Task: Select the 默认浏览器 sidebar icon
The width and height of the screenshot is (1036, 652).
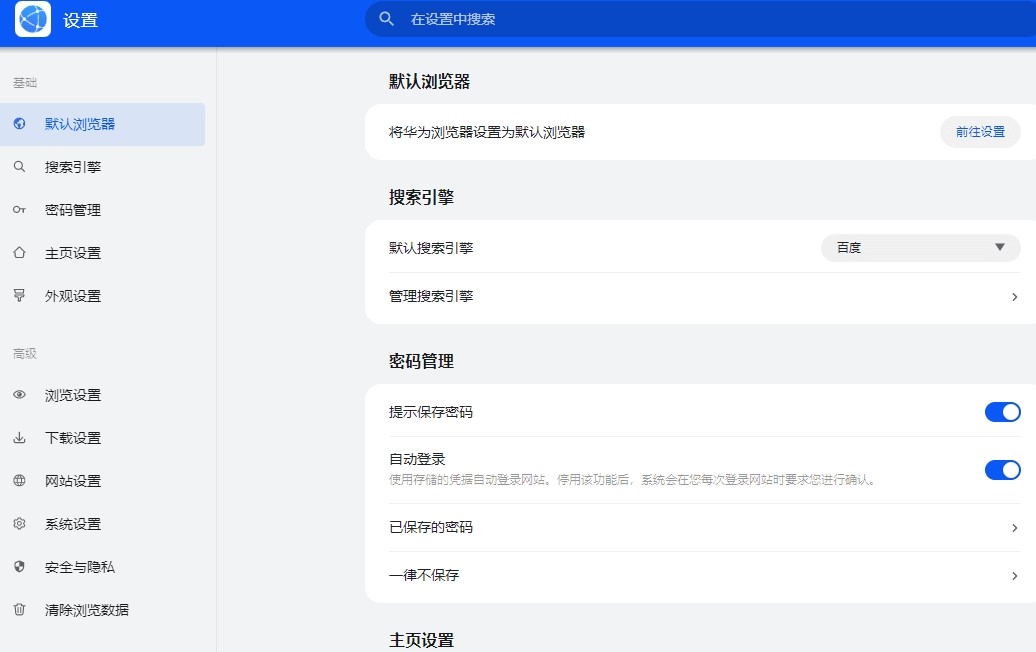Action: (19, 124)
